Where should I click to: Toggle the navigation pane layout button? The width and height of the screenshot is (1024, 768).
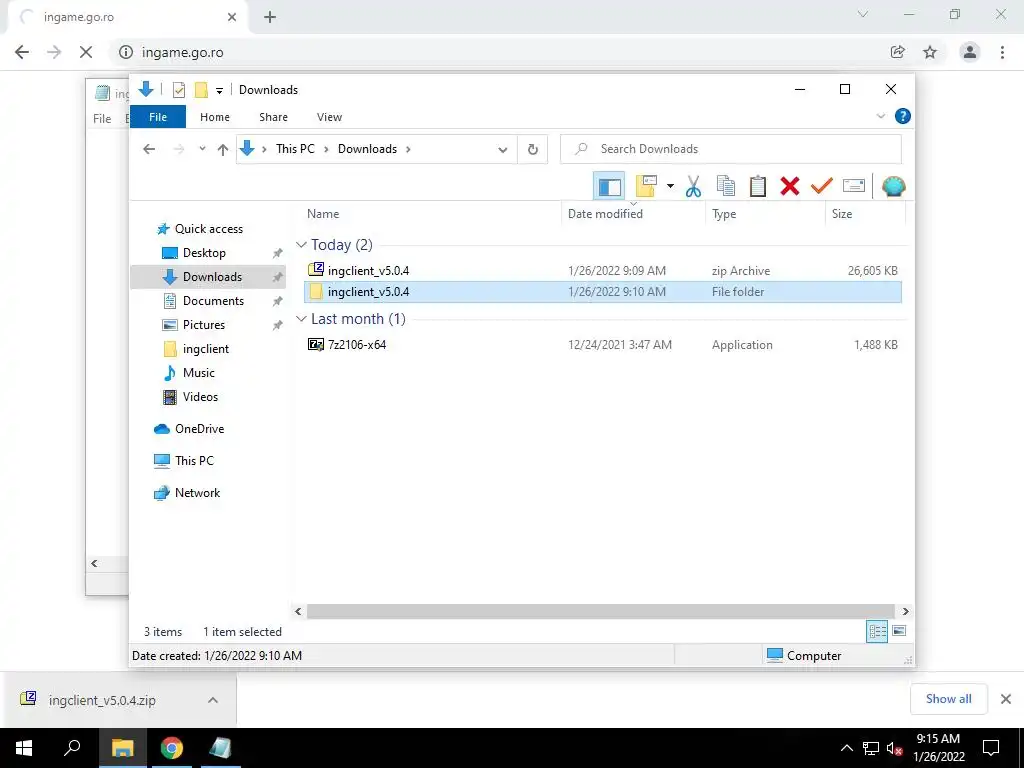point(609,187)
